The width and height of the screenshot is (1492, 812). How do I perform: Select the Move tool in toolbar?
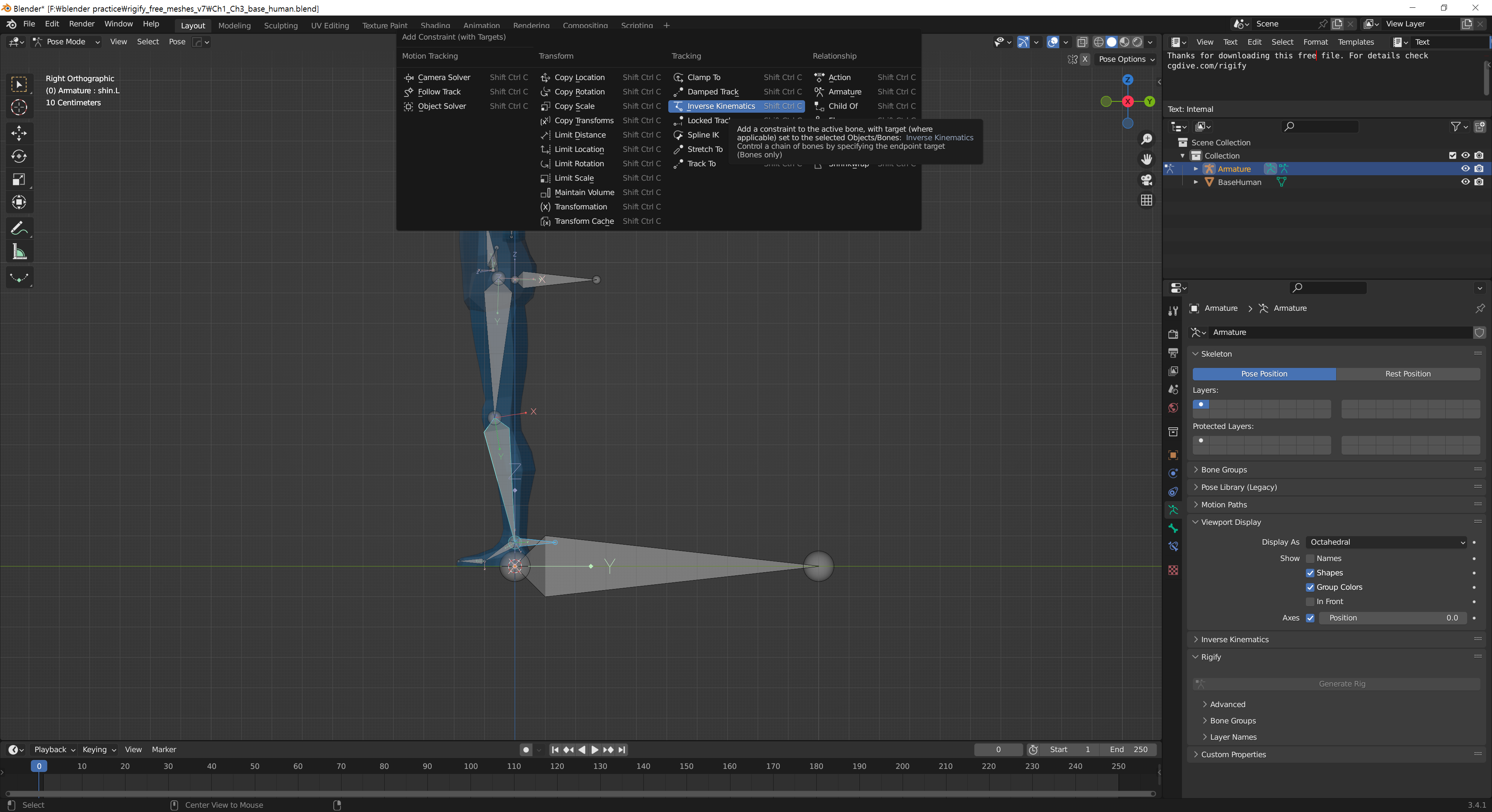coord(19,133)
